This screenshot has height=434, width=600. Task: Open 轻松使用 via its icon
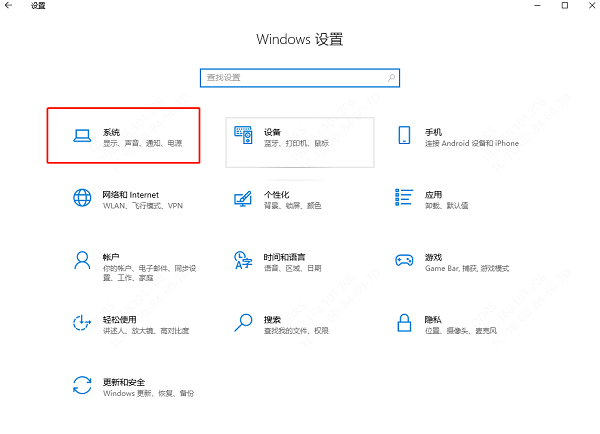pyautogui.click(x=82, y=322)
